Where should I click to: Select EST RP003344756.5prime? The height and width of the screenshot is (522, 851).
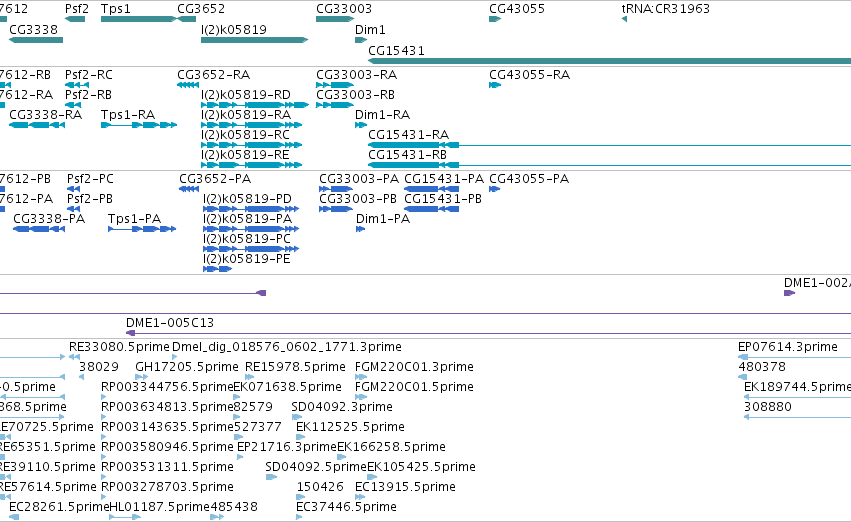click(x=167, y=387)
